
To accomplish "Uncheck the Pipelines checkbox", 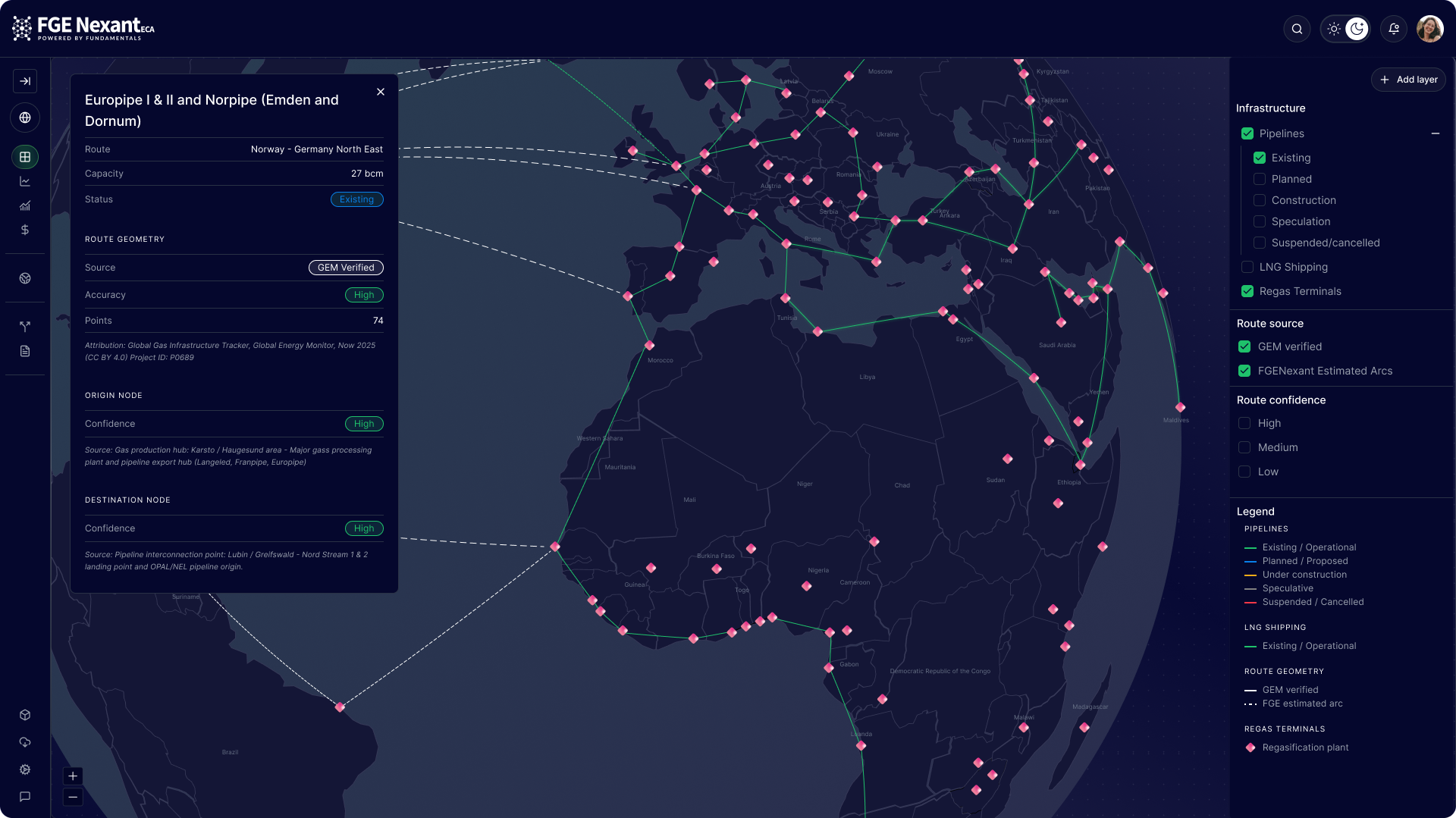I will coord(1247,133).
